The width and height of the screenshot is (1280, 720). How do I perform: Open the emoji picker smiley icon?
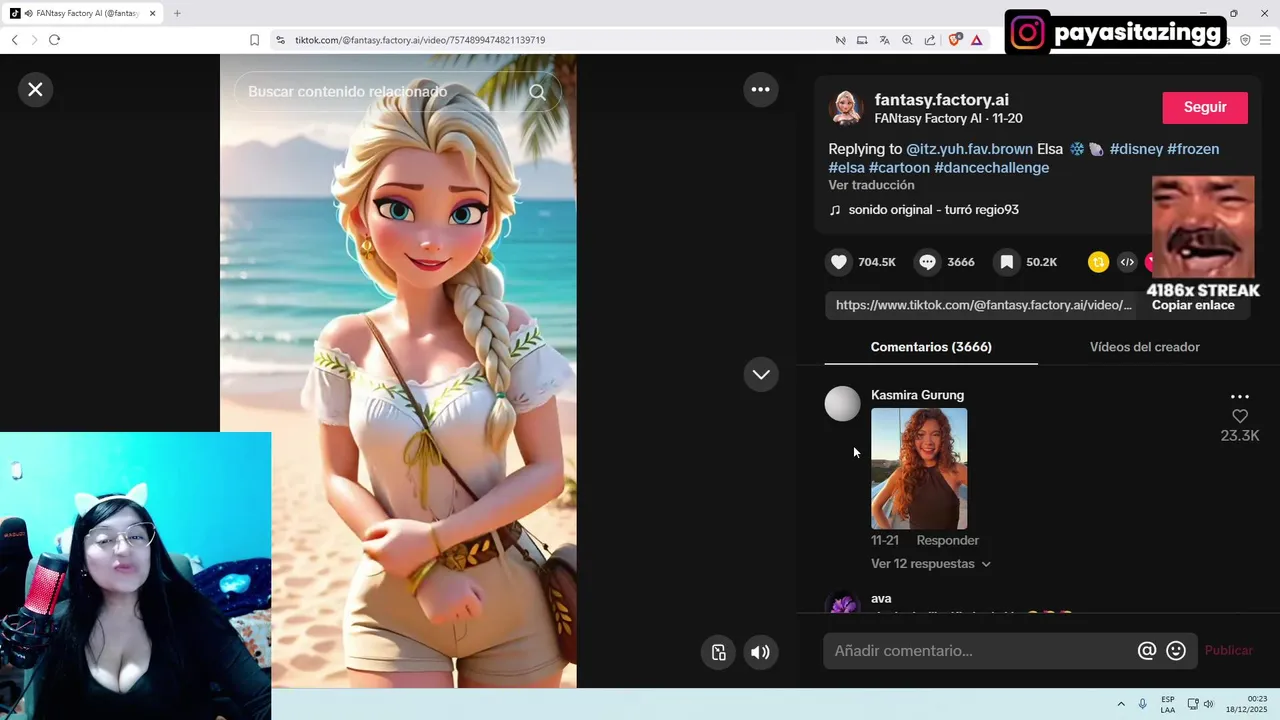(x=1176, y=651)
